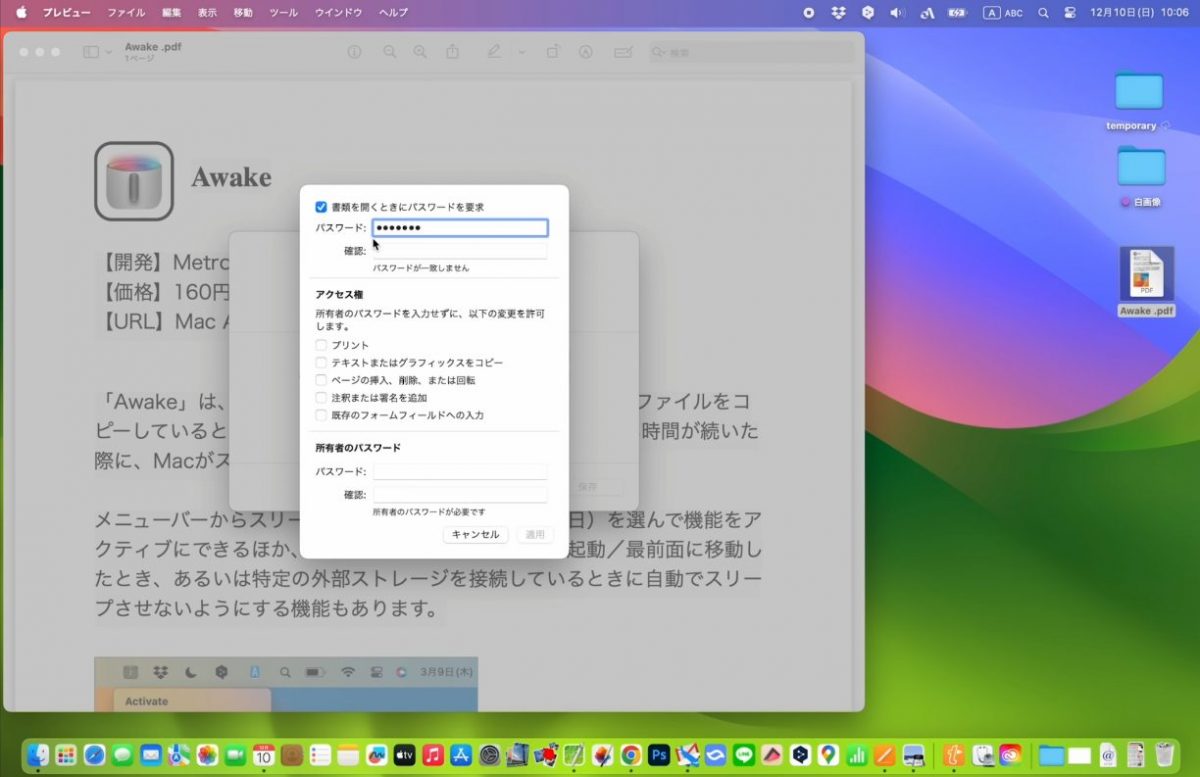Image resolution: width=1200 pixels, height=777 pixels.
Task: Click the owner パスワード field
Action: click(460, 471)
